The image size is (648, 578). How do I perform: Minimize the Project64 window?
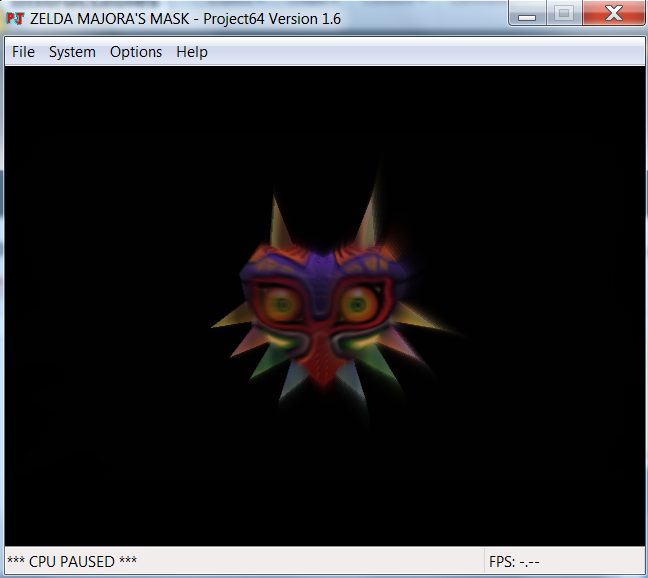[527, 15]
